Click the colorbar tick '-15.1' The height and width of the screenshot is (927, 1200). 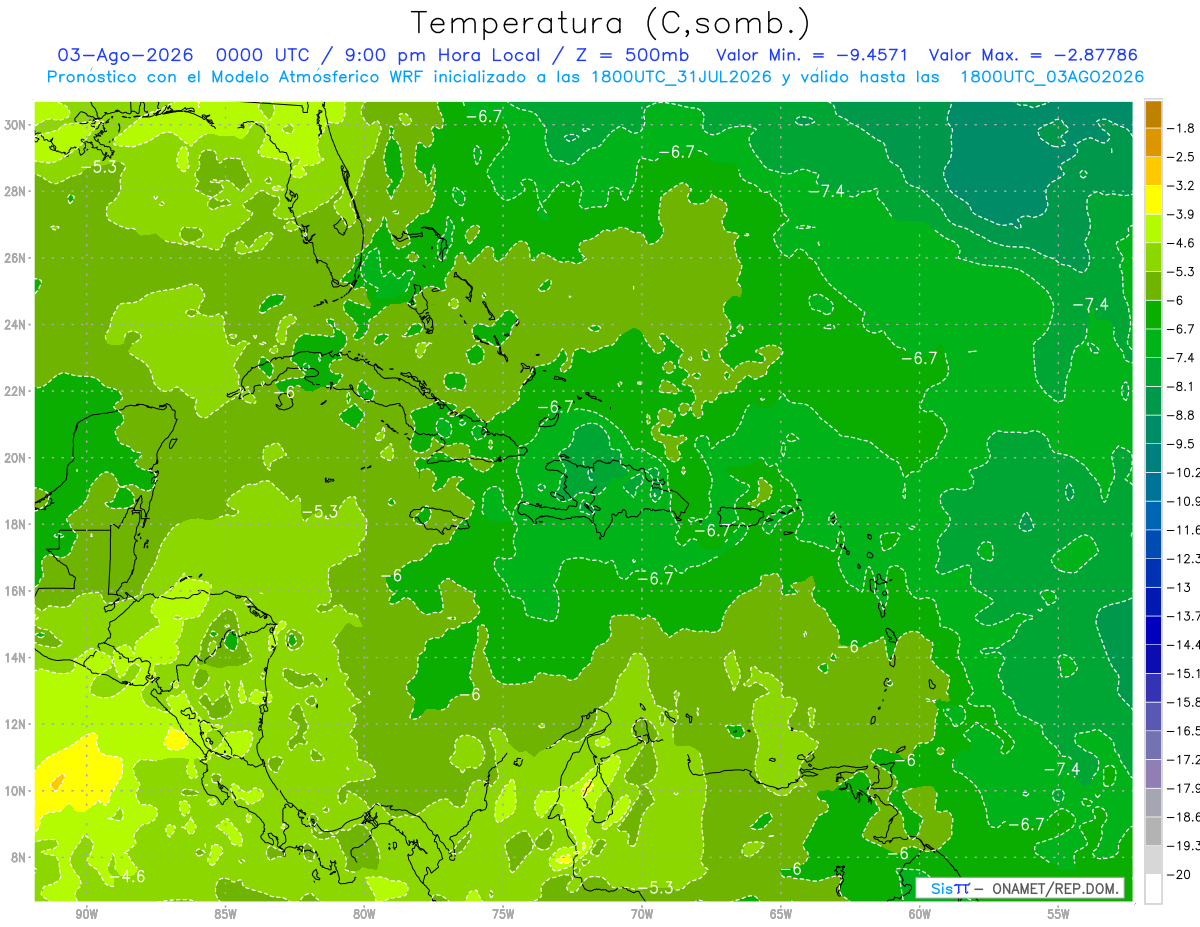1185,674
